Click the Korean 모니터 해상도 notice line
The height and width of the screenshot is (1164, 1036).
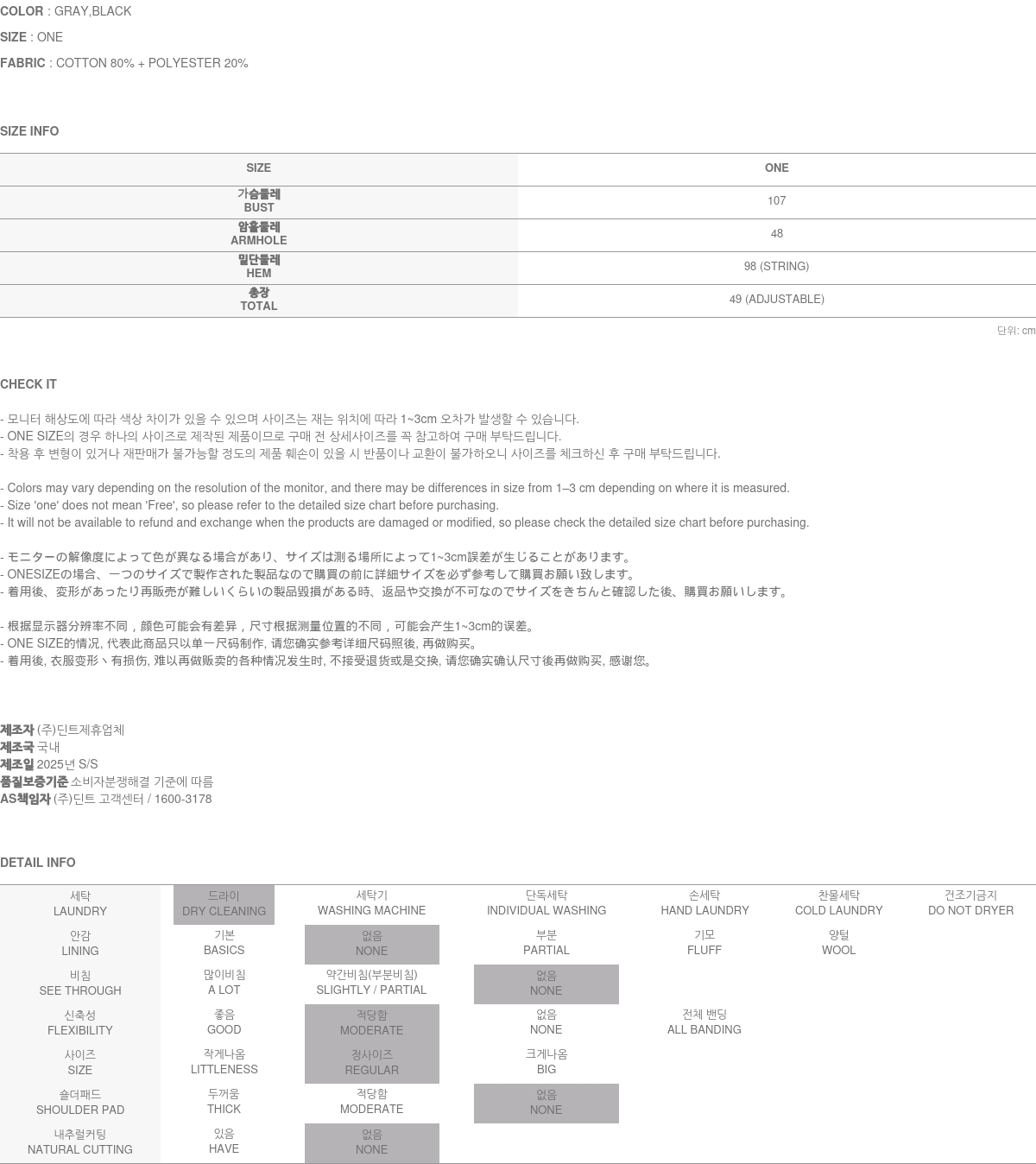pyautogui.click(x=289, y=419)
